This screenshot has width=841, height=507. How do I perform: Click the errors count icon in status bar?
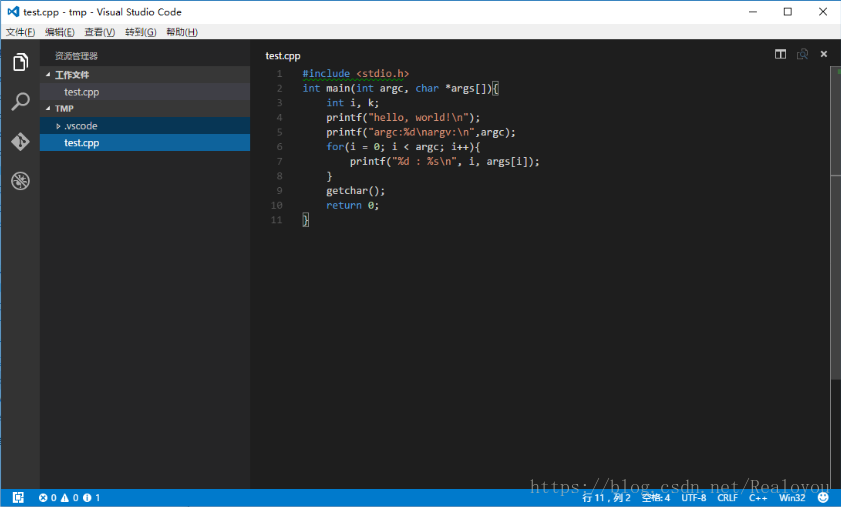click(43, 498)
